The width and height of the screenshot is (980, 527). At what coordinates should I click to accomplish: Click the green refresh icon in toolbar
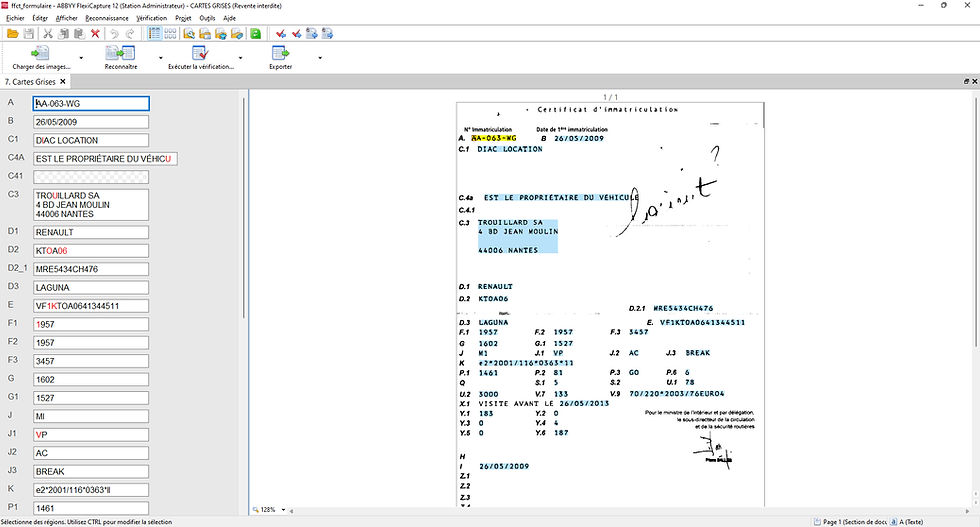tap(256, 34)
